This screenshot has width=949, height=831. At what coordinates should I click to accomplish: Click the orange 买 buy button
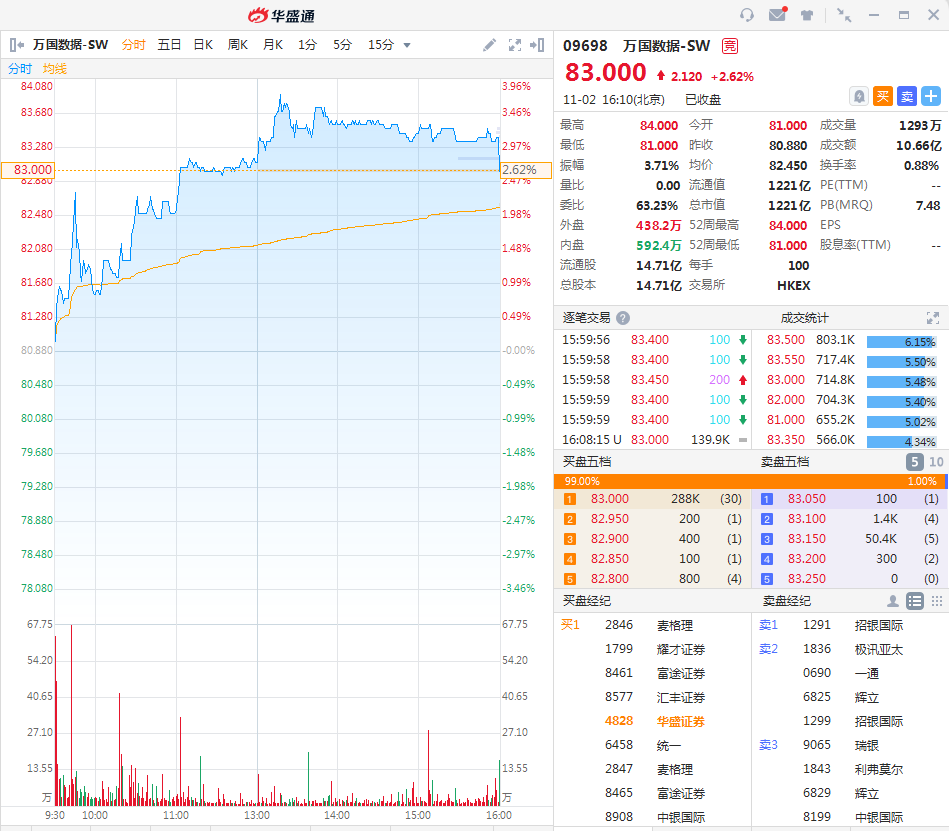coord(882,96)
